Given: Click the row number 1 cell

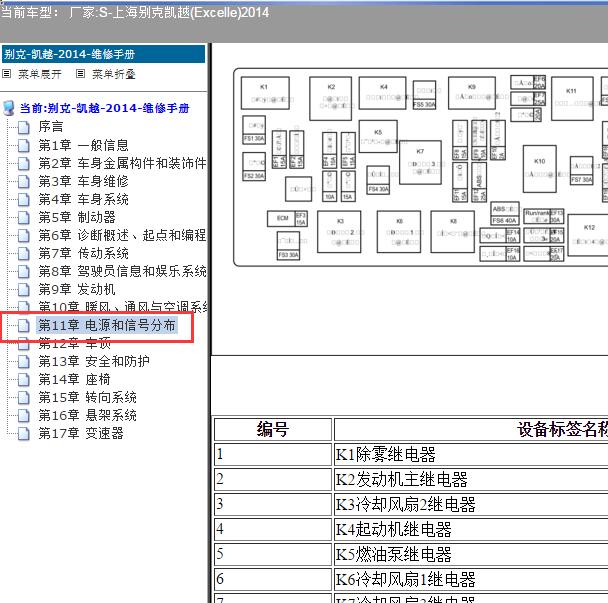Looking at the screenshot, I should (273, 454).
